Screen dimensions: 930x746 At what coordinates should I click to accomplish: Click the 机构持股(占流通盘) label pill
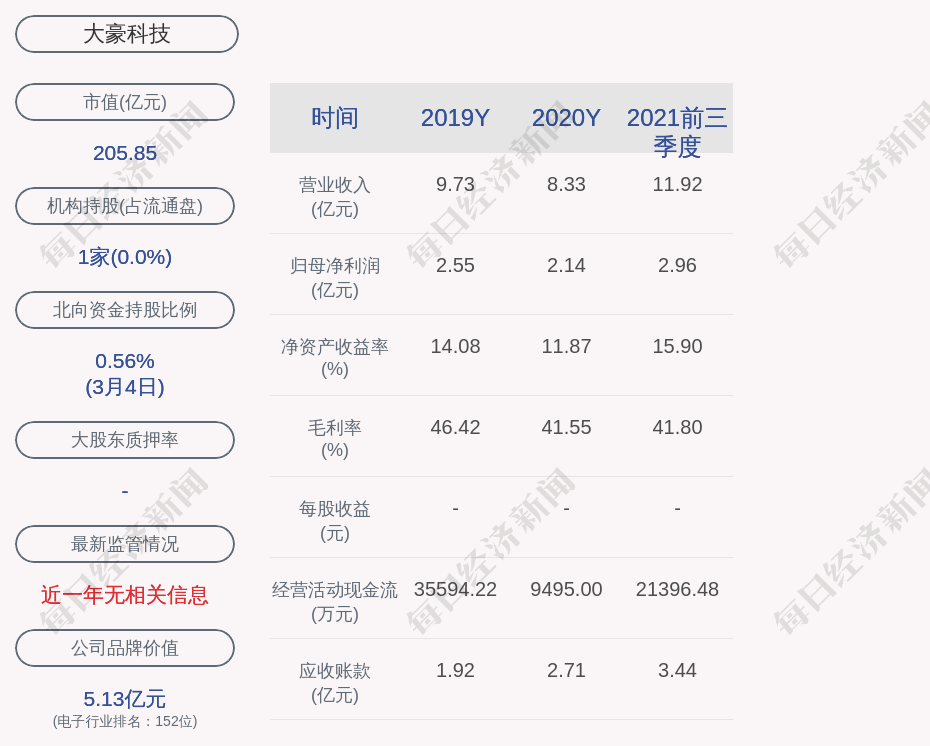coord(125,206)
